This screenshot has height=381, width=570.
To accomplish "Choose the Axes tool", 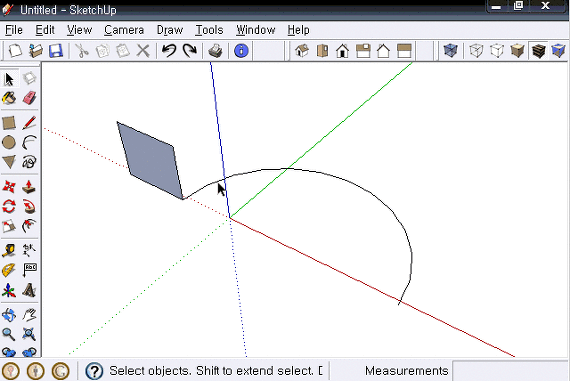I will pyautogui.click(x=9, y=290).
